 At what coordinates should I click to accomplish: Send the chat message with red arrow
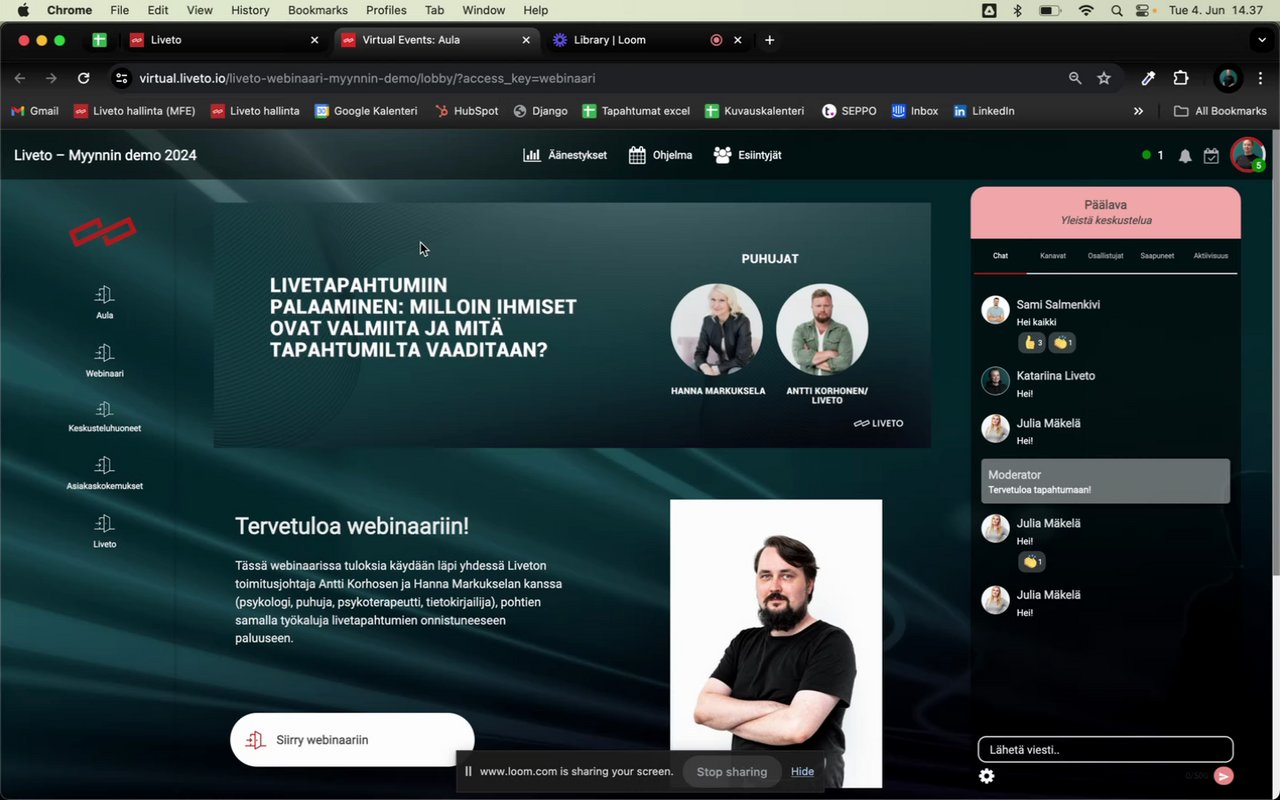click(x=1224, y=776)
